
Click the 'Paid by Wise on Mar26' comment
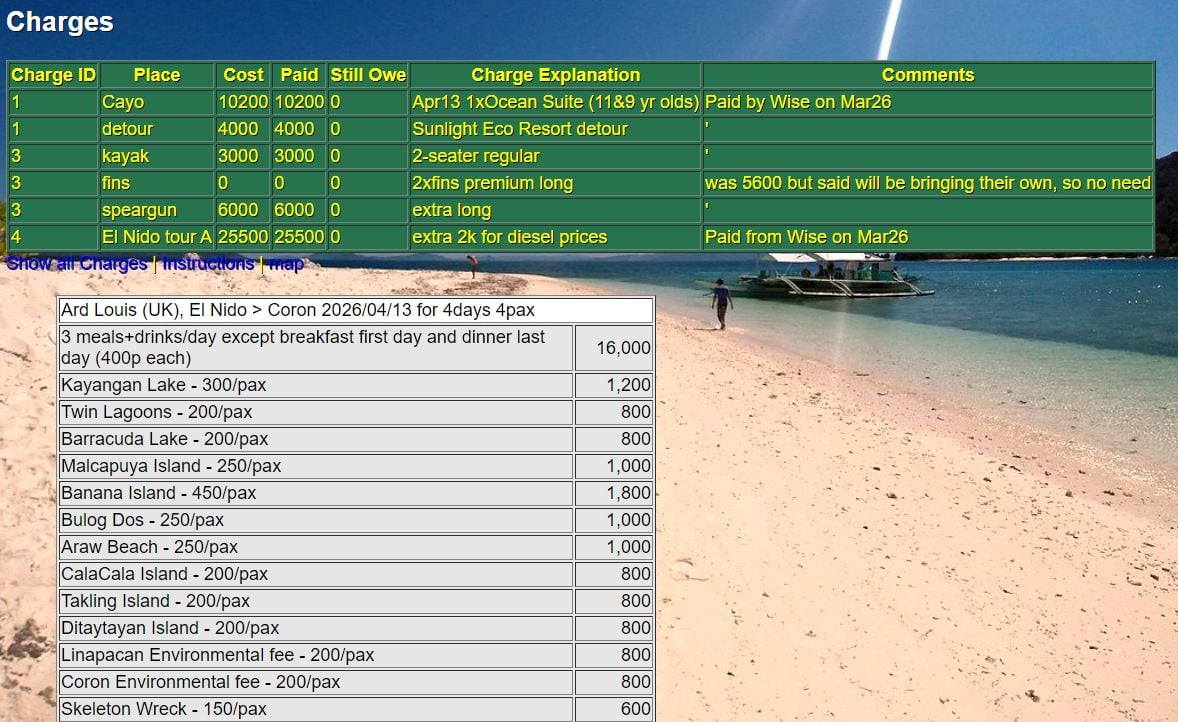click(798, 102)
